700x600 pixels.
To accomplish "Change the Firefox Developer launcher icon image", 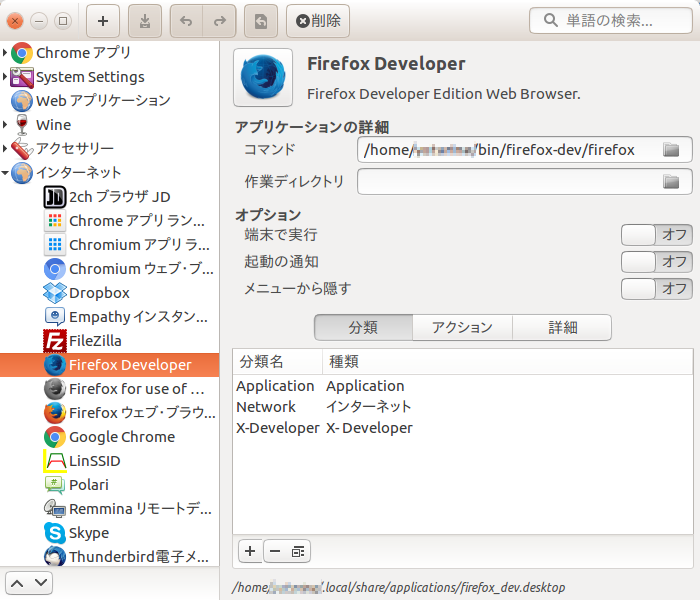I will (x=263, y=77).
